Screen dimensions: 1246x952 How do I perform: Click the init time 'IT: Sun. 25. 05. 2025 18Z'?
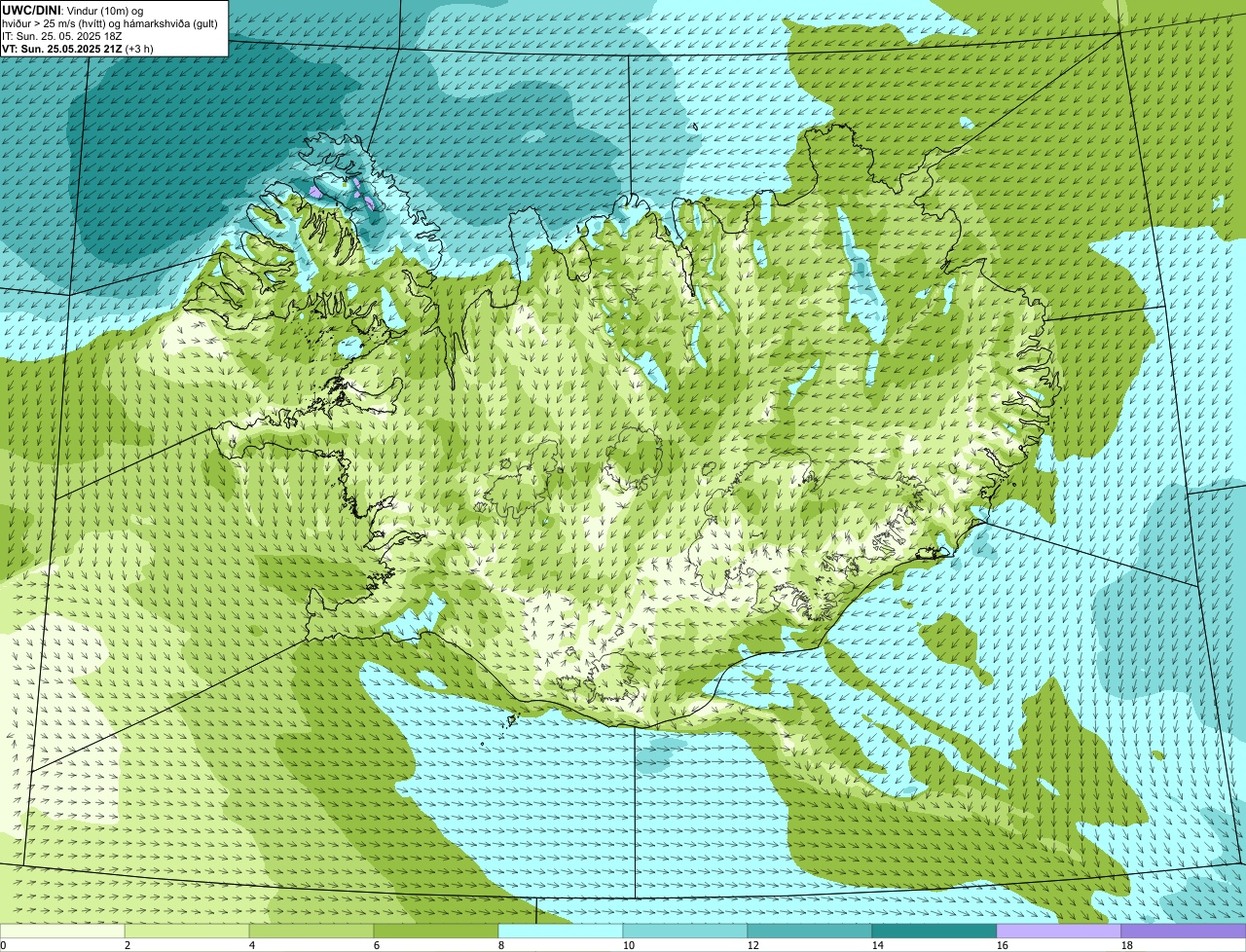click(x=63, y=35)
